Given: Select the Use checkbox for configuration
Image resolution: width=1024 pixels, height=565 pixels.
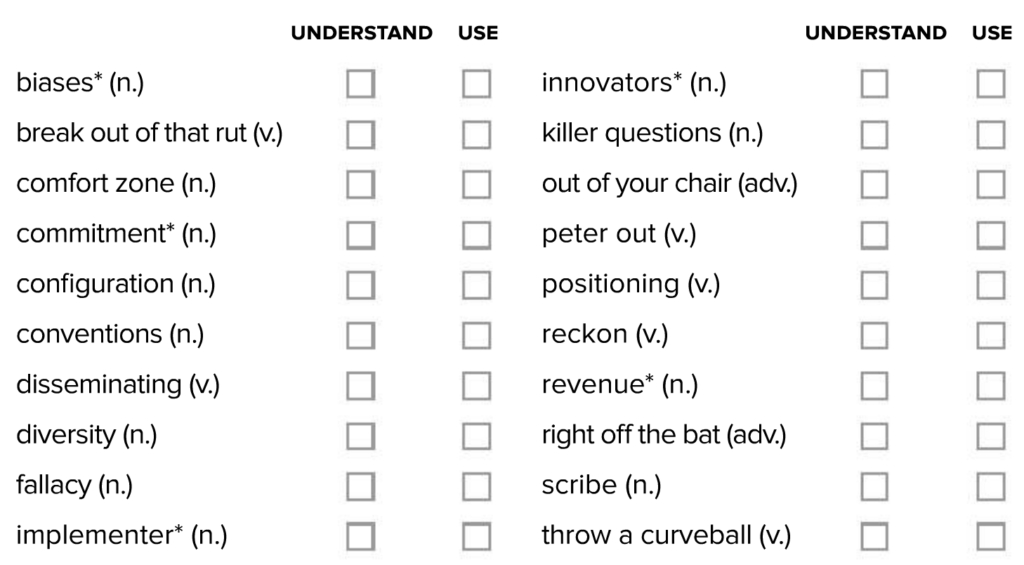Looking at the screenshot, I should pyautogui.click(x=476, y=285).
